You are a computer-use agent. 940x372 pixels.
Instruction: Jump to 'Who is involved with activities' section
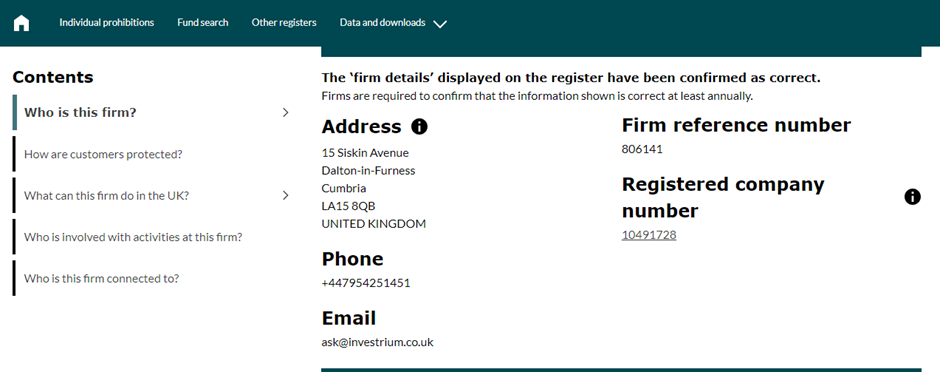[133, 237]
